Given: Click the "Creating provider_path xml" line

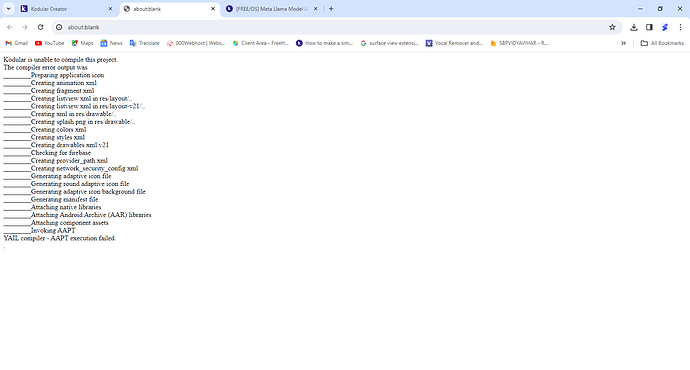Looking at the screenshot, I should (69, 161).
